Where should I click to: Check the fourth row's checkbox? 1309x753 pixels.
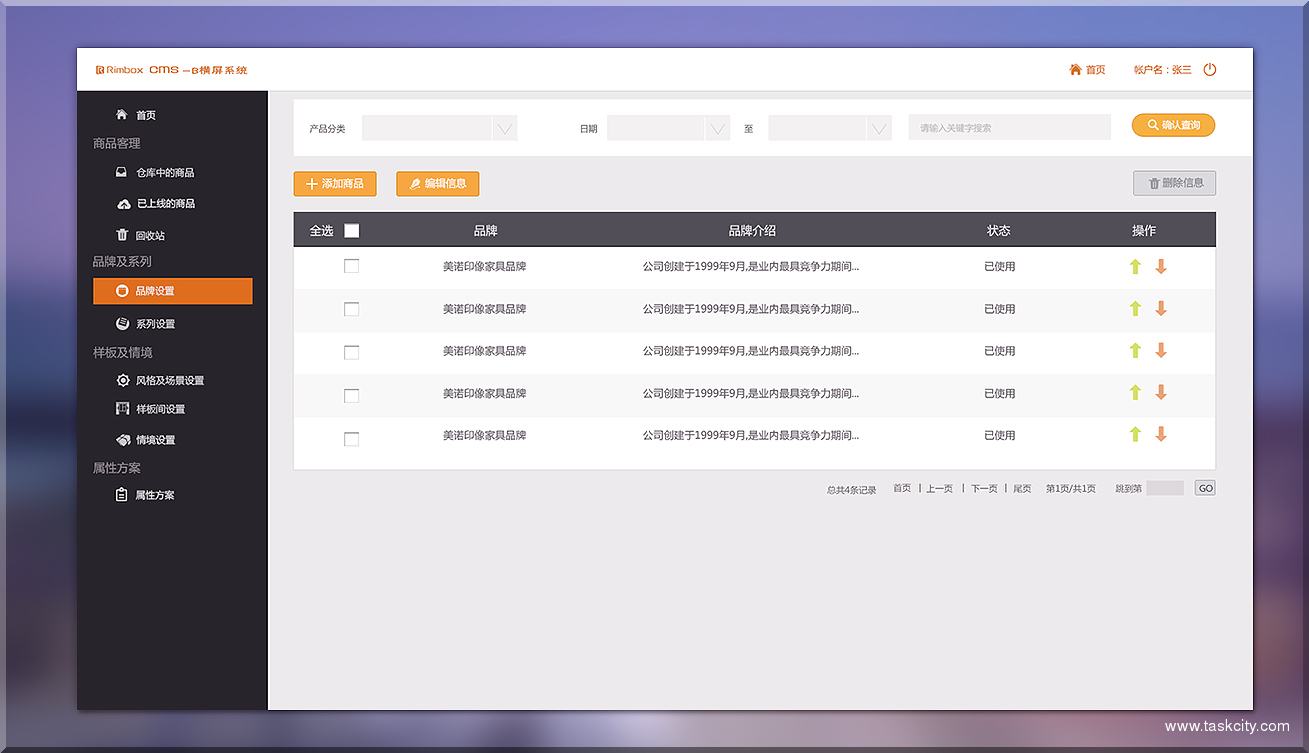pos(351,396)
